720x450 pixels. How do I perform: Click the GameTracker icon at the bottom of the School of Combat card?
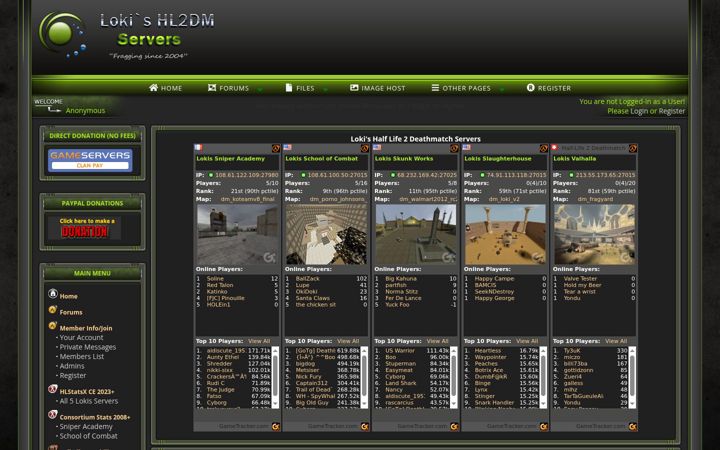[x=365, y=427]
